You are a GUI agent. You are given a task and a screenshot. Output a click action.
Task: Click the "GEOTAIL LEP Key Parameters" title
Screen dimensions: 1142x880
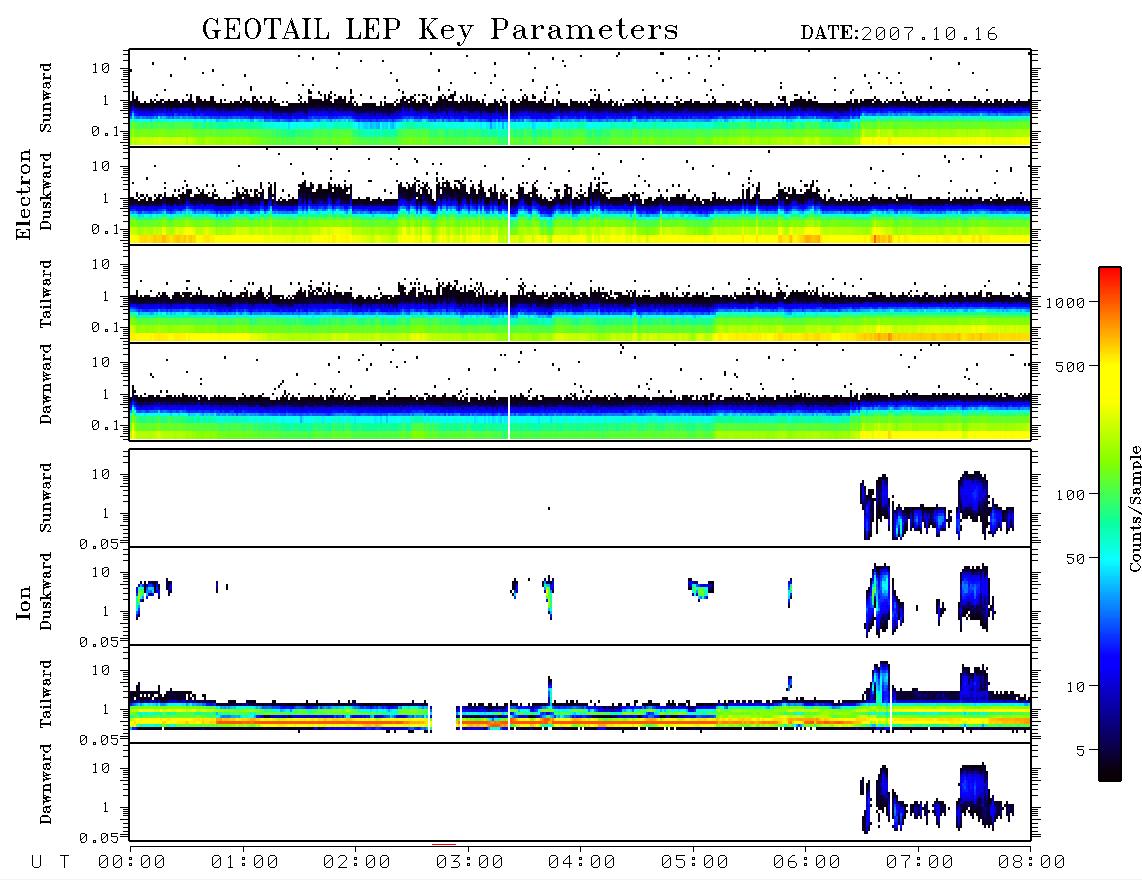point(440,31)
